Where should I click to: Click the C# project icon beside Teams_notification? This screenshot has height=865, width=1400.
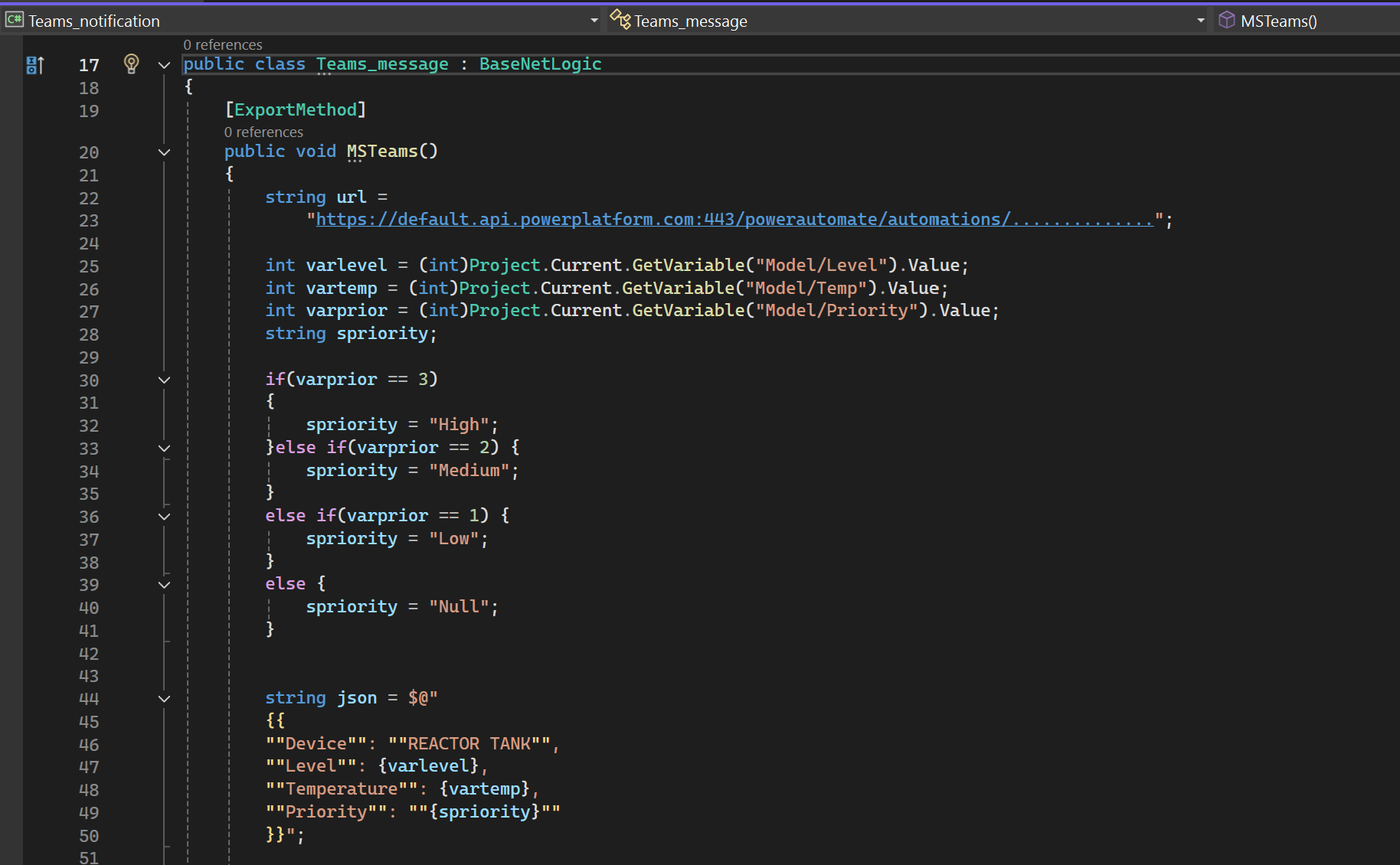(x=15, y=20)
